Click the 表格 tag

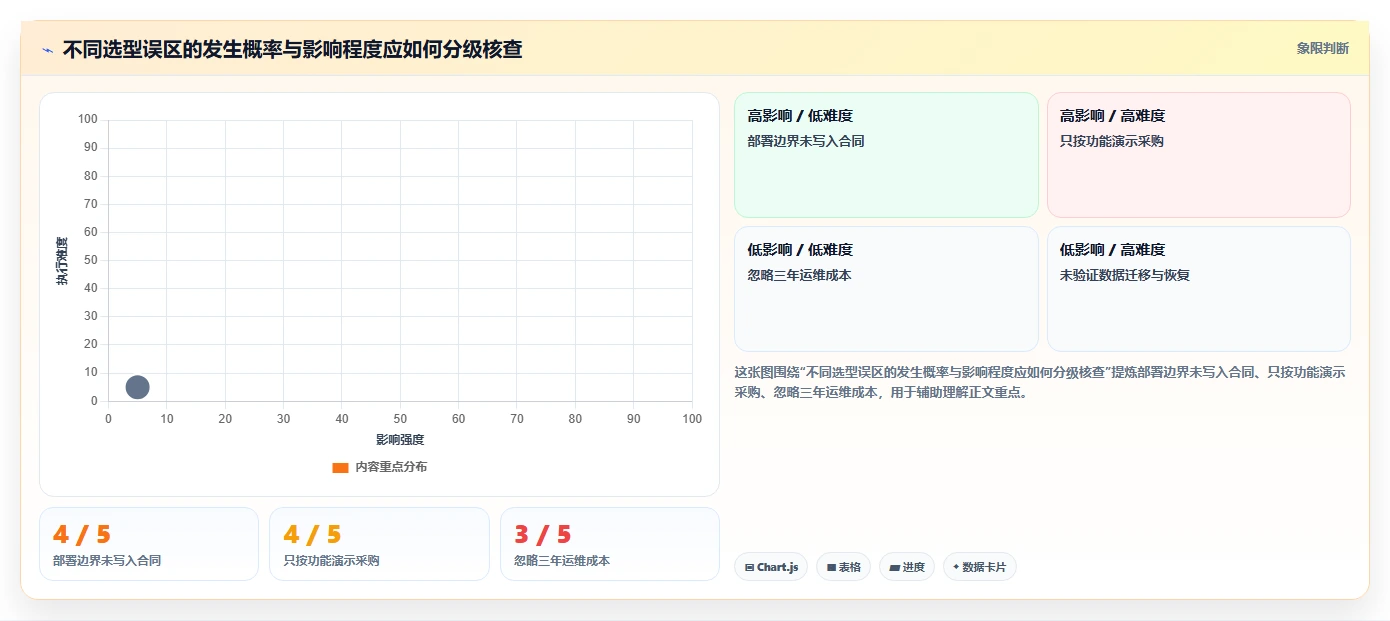844,567
